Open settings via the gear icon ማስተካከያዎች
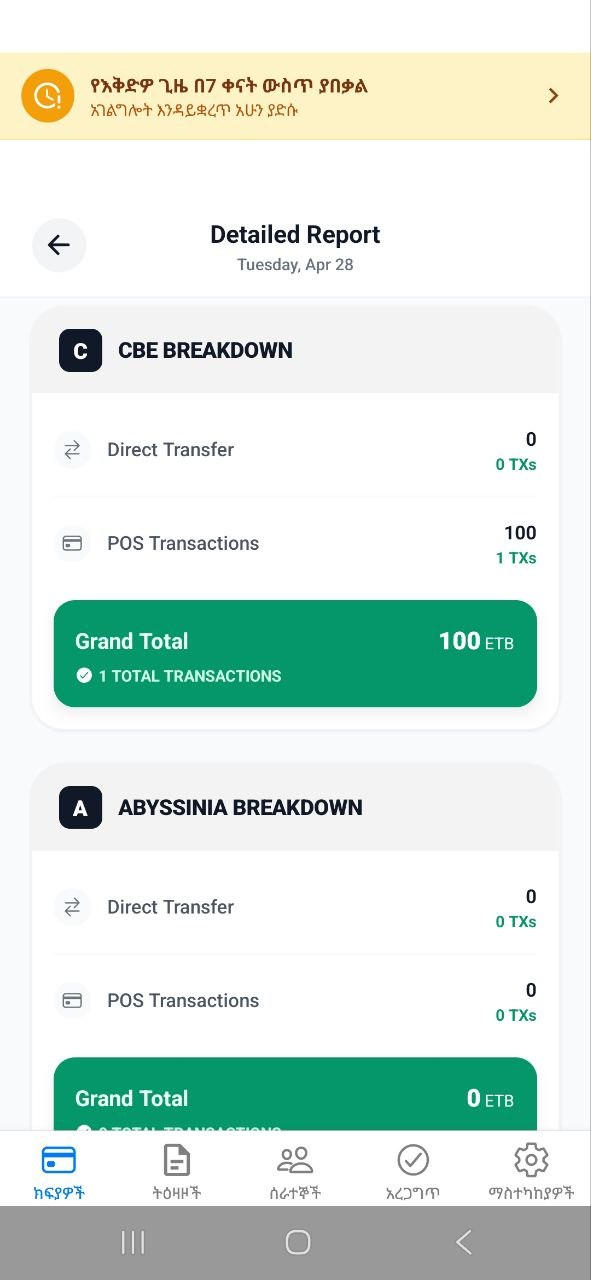 coord(531,1158)
